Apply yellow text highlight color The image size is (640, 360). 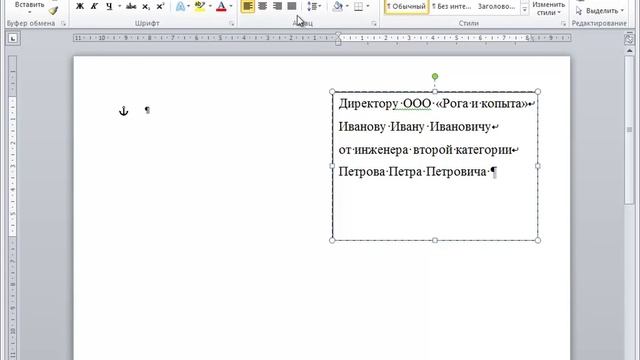point(200,6)
